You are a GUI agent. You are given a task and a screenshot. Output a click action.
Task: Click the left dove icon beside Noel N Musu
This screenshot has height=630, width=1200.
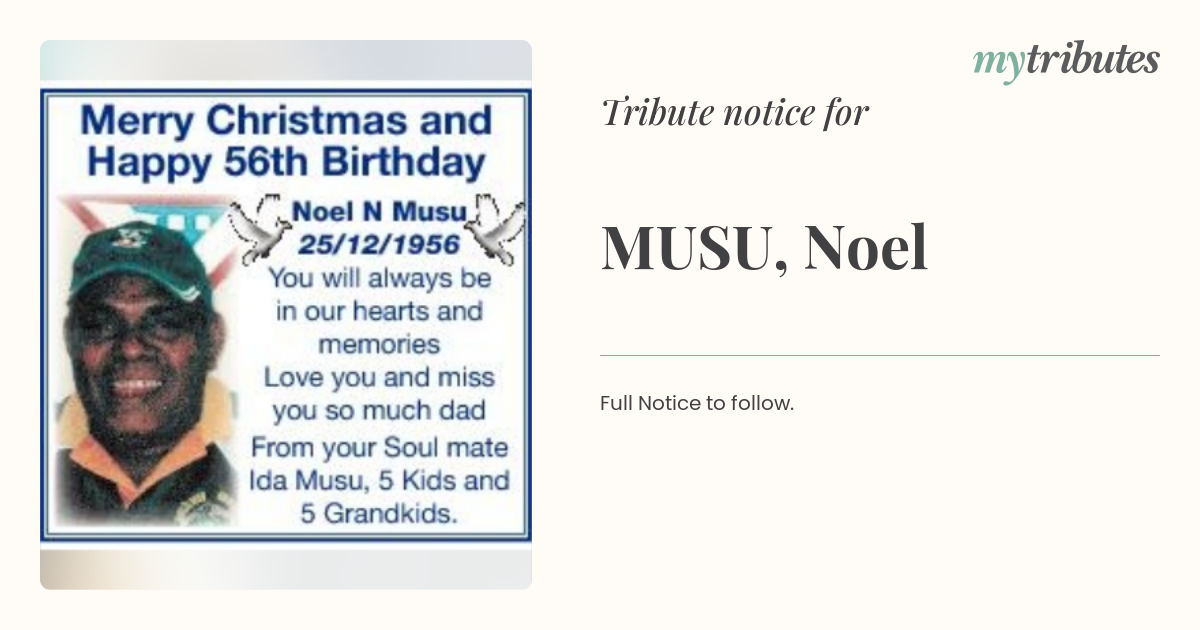pyautogui.click(x=257, y=229)
